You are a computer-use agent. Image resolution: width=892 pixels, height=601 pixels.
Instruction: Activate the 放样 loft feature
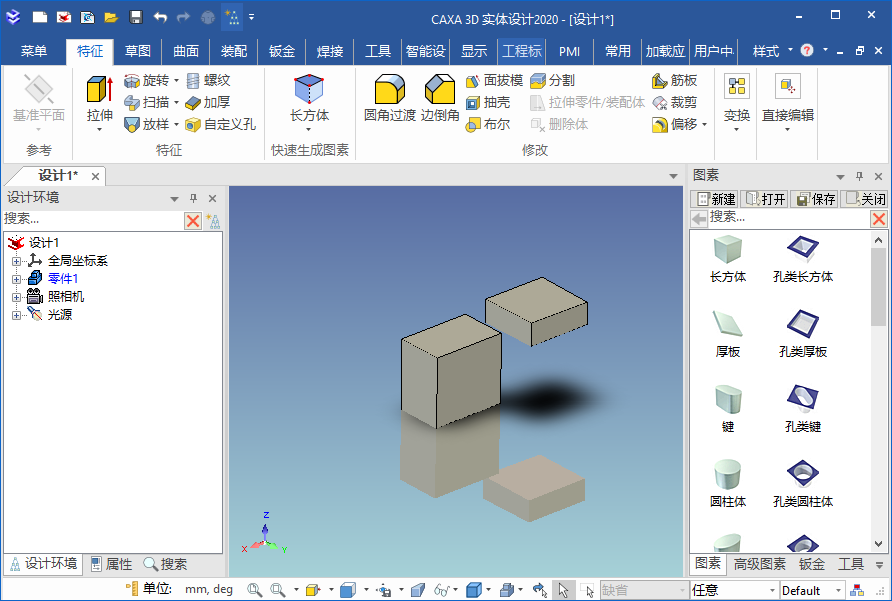coord(146,124)
